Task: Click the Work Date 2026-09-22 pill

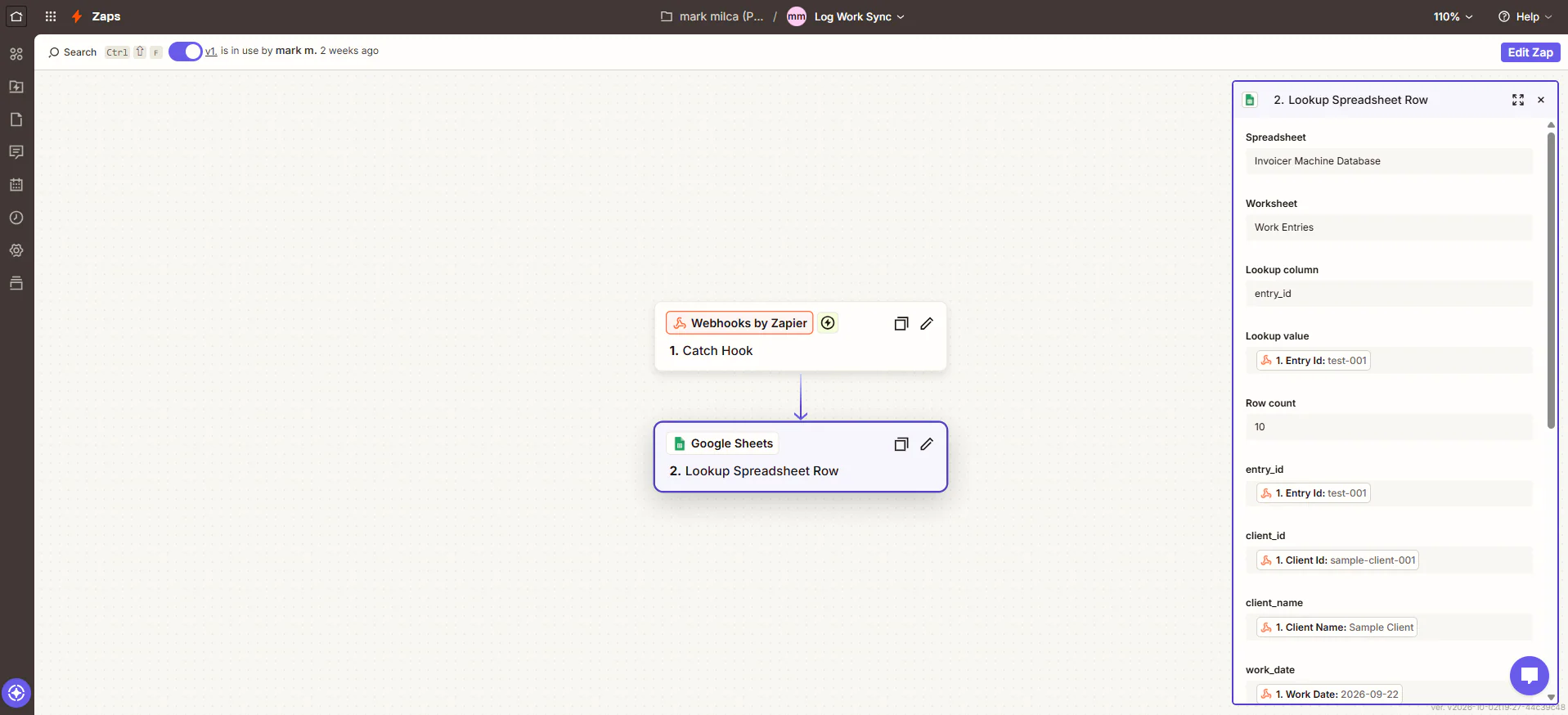Action: coord(1329,695)
